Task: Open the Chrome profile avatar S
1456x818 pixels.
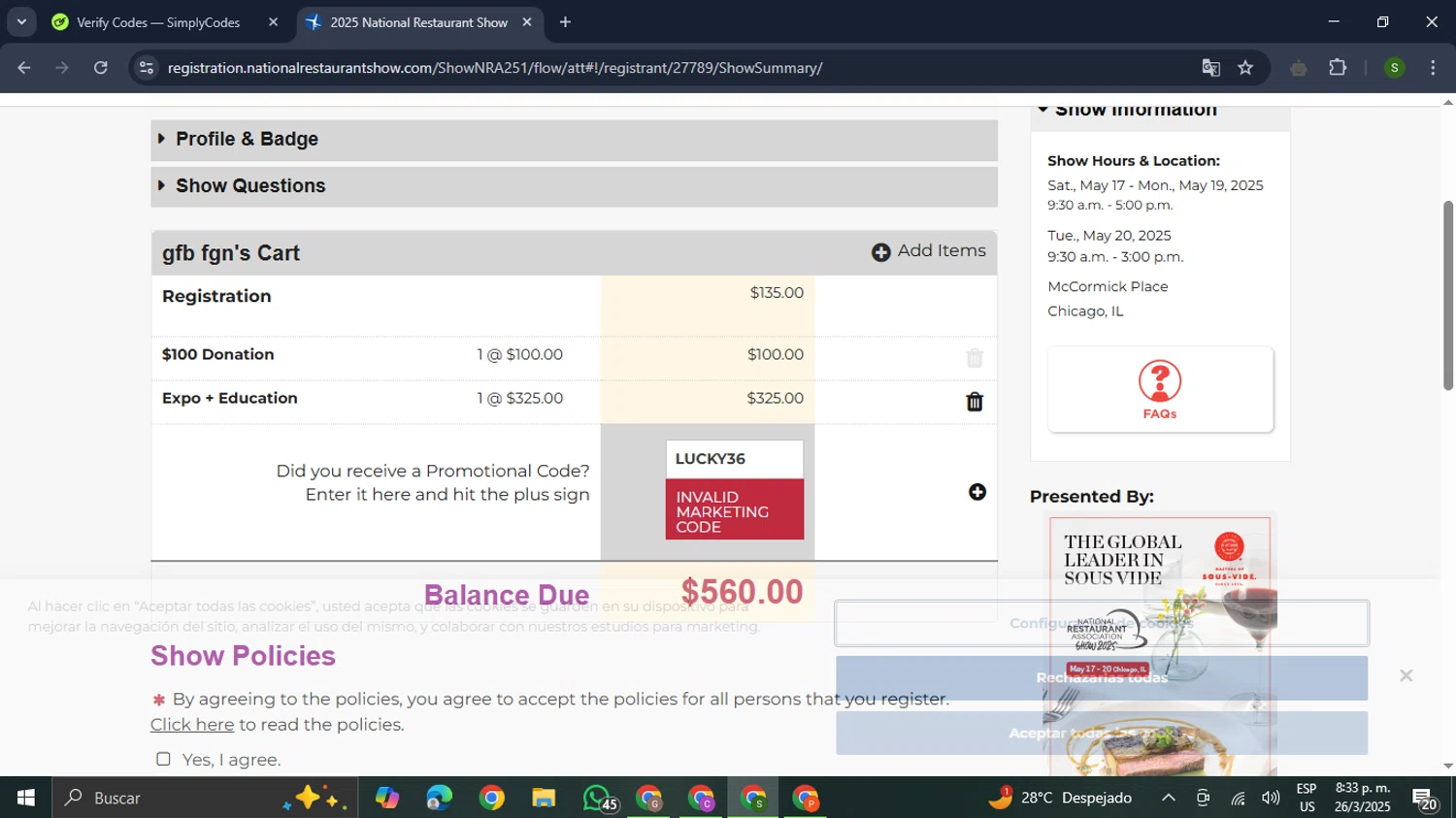Action: coord(1395,68)
